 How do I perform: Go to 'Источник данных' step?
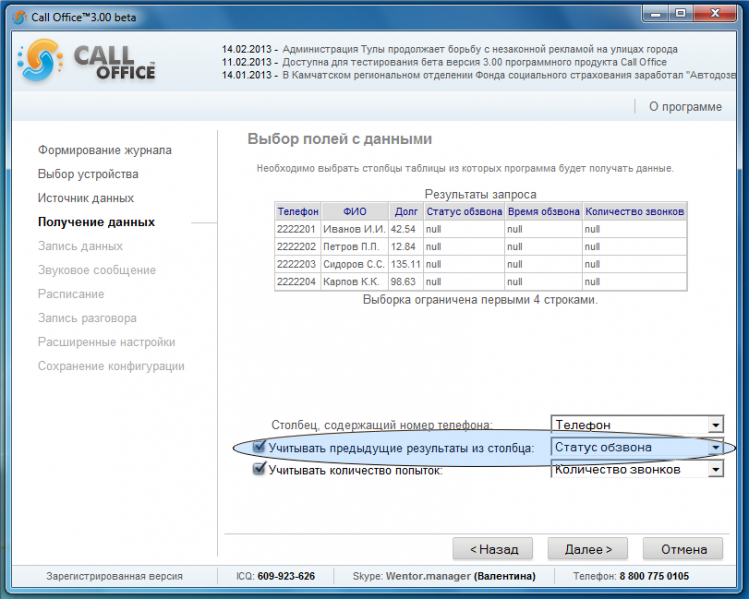point(86,198)
